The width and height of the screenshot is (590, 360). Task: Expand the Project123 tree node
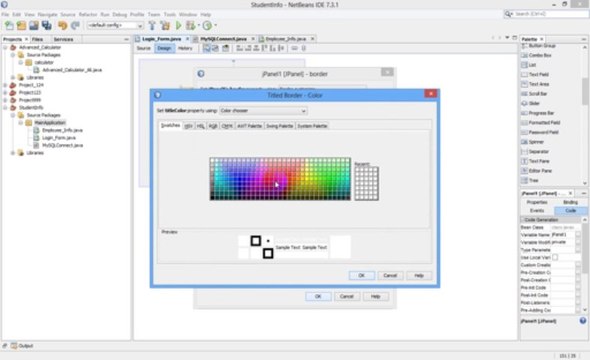pos(5,93)
